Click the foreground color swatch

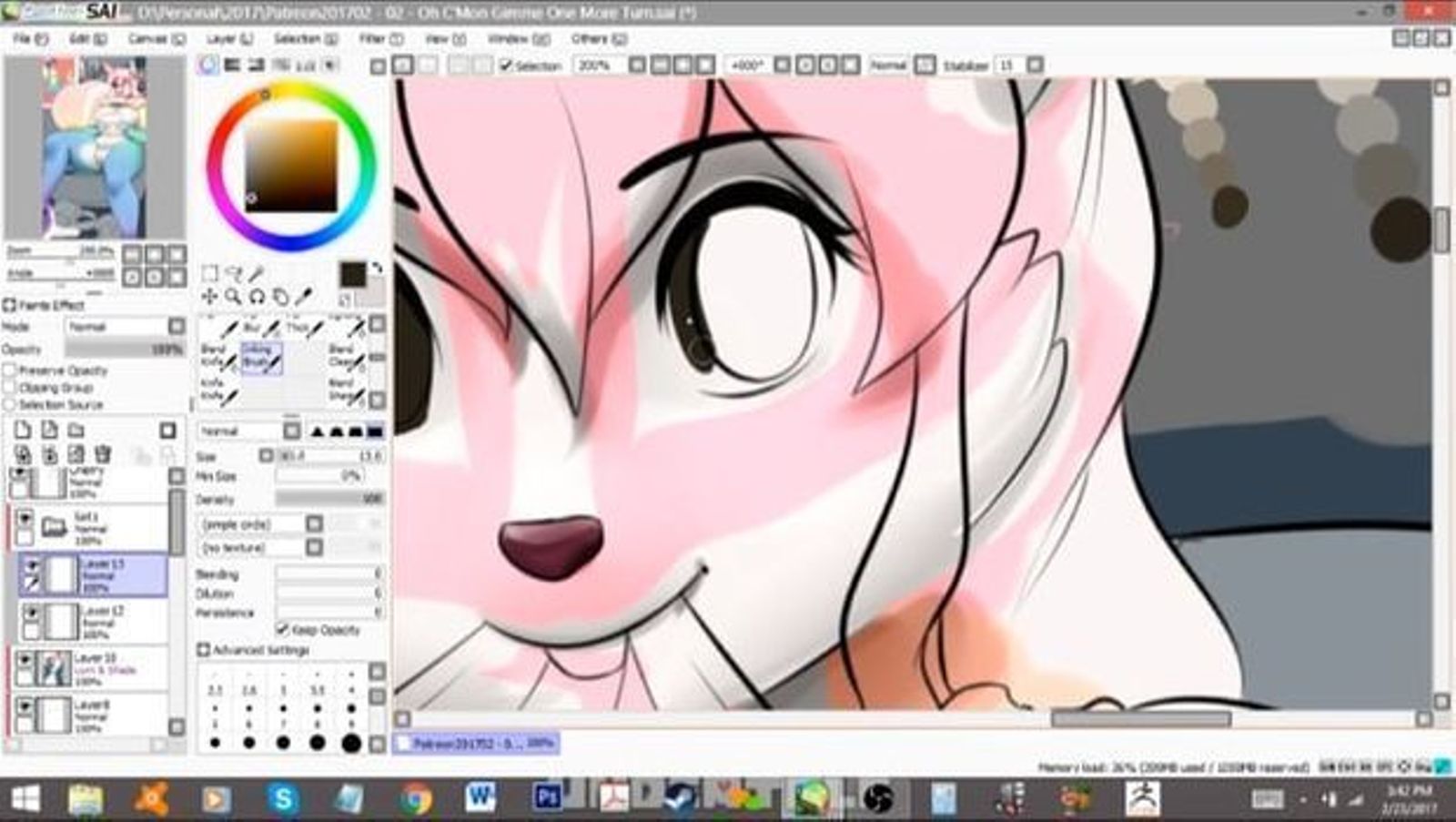(x=352, y=274)
